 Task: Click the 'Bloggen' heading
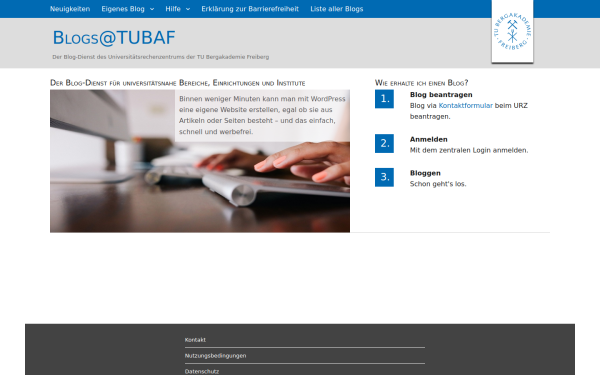pos(425,173)
